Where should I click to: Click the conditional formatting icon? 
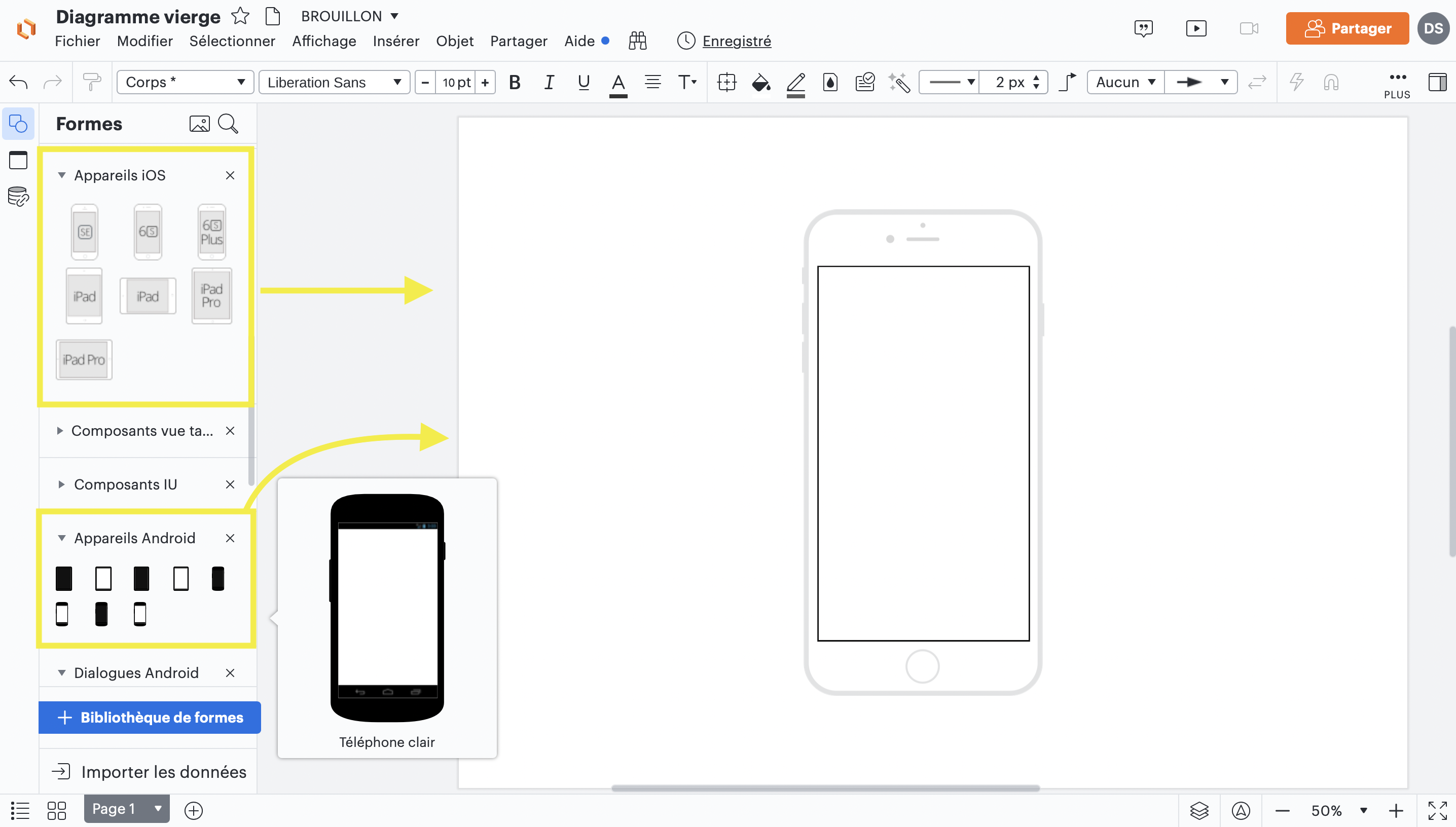click(864, 83)
